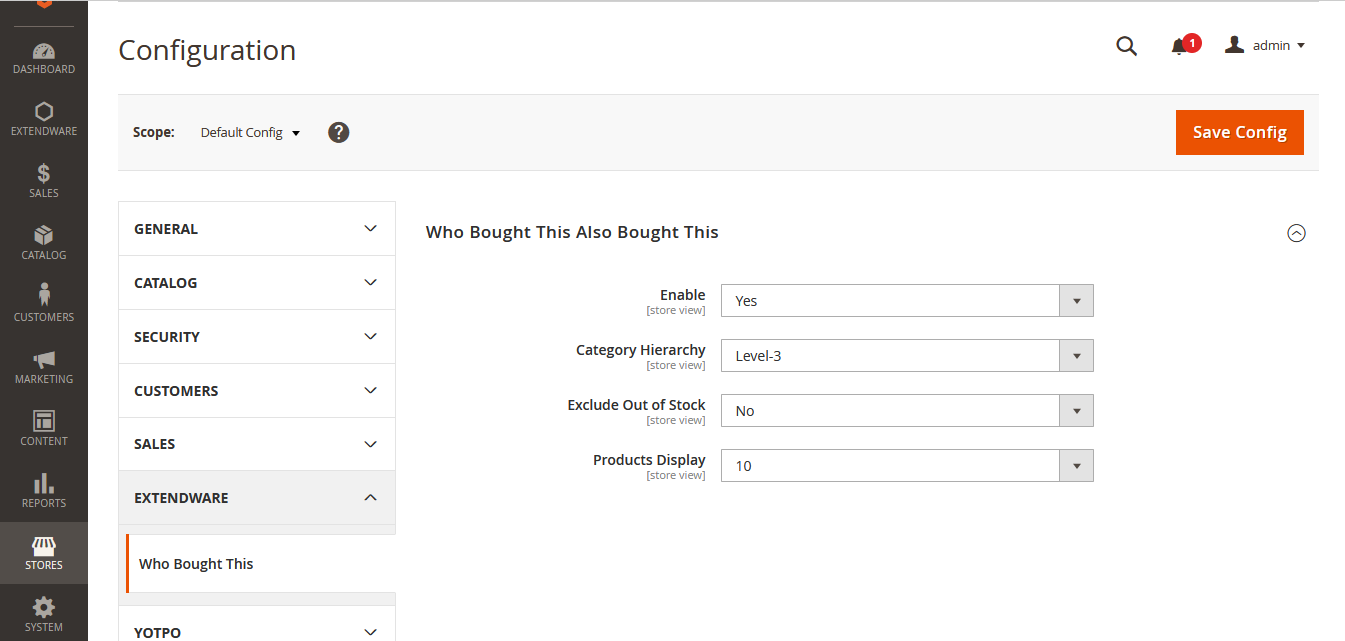This screenshot has width=1345, height=641.
Task: Open the Category Hierarchy dropdown
Action: [907, 355]
